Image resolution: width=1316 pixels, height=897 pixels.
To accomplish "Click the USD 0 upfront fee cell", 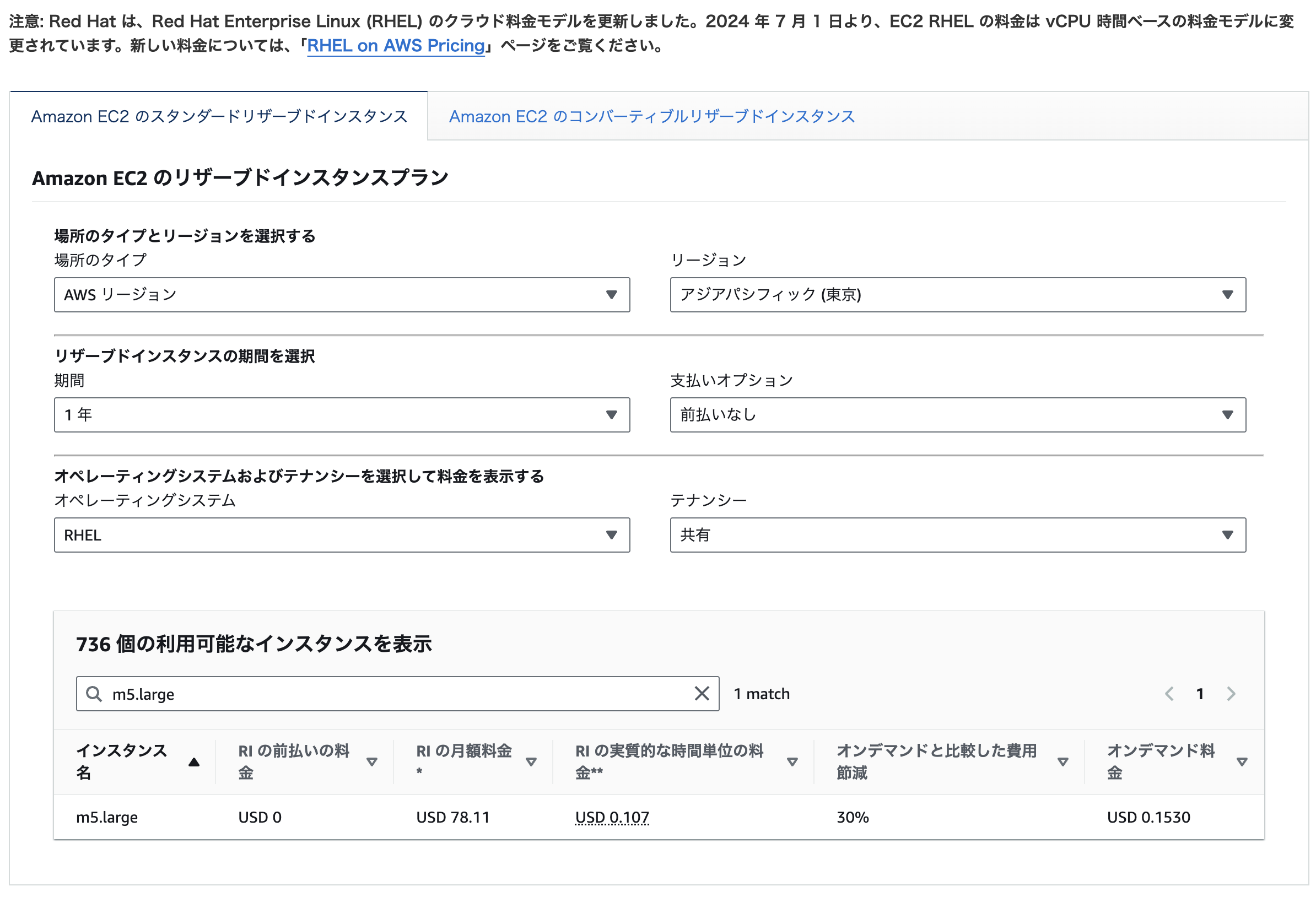I will pyautogui.click(x=260, y=817).
